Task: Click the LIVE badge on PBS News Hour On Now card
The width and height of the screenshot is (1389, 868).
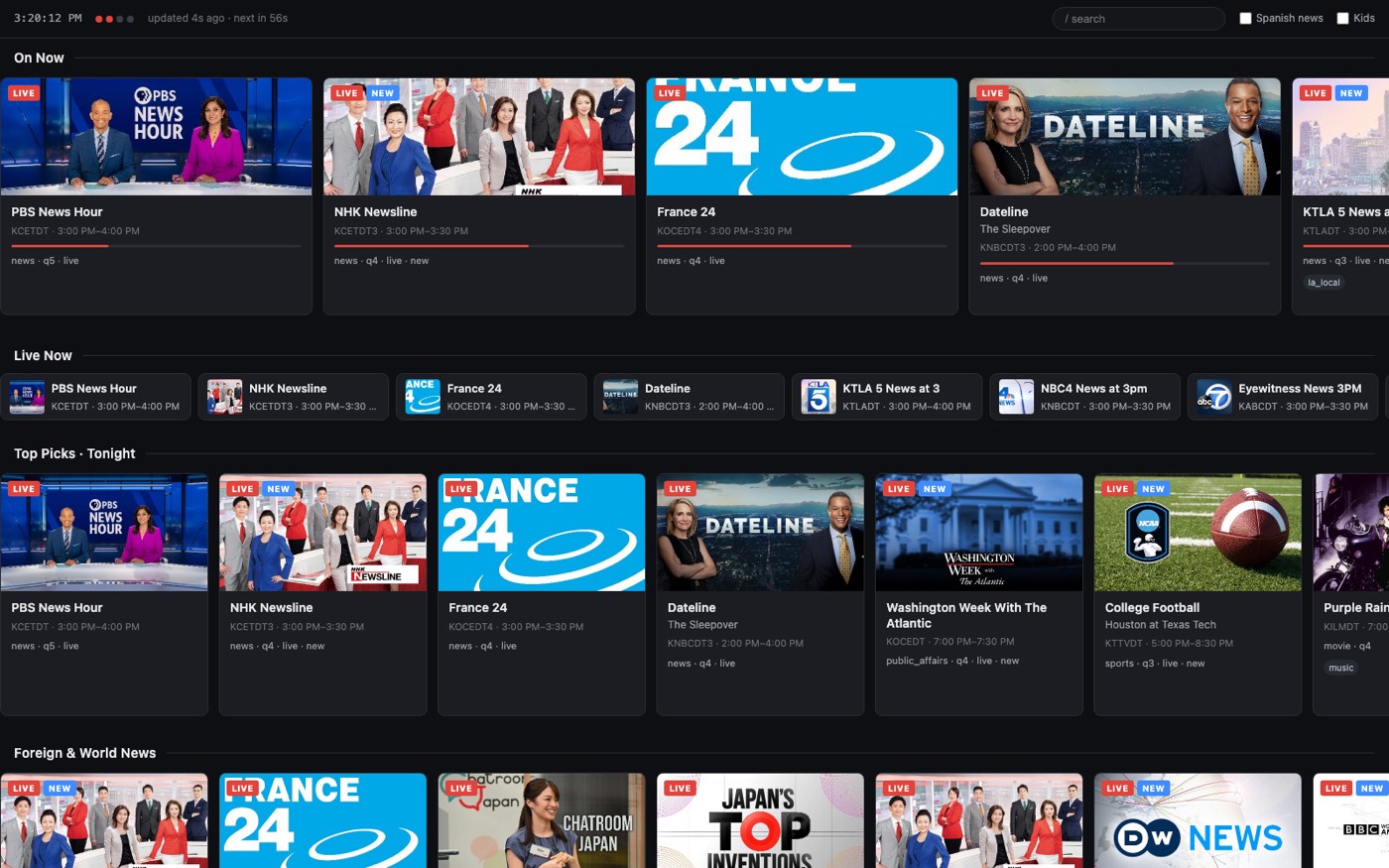Action: pyautogui.click(x=24, y=93)
